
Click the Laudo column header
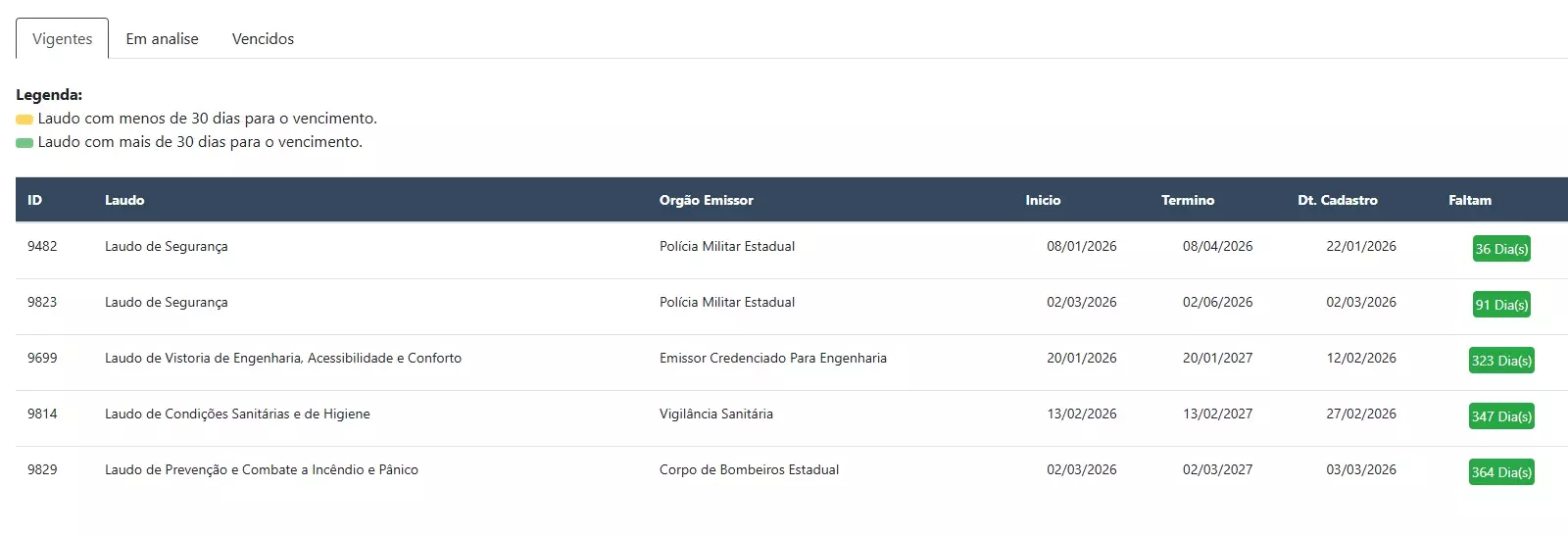click(124, 200)
